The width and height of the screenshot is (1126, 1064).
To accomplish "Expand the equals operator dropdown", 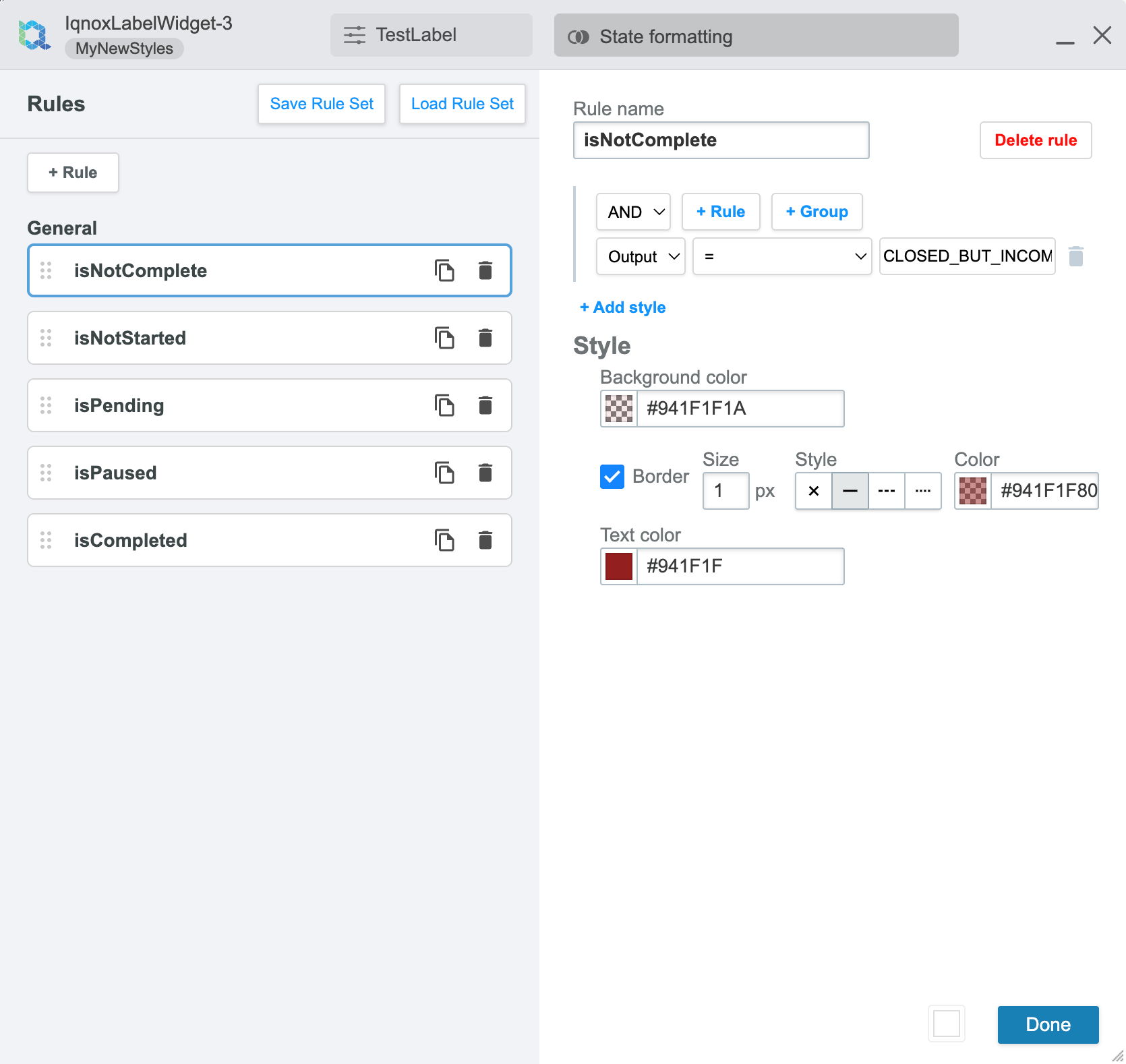I will point(782,256).
